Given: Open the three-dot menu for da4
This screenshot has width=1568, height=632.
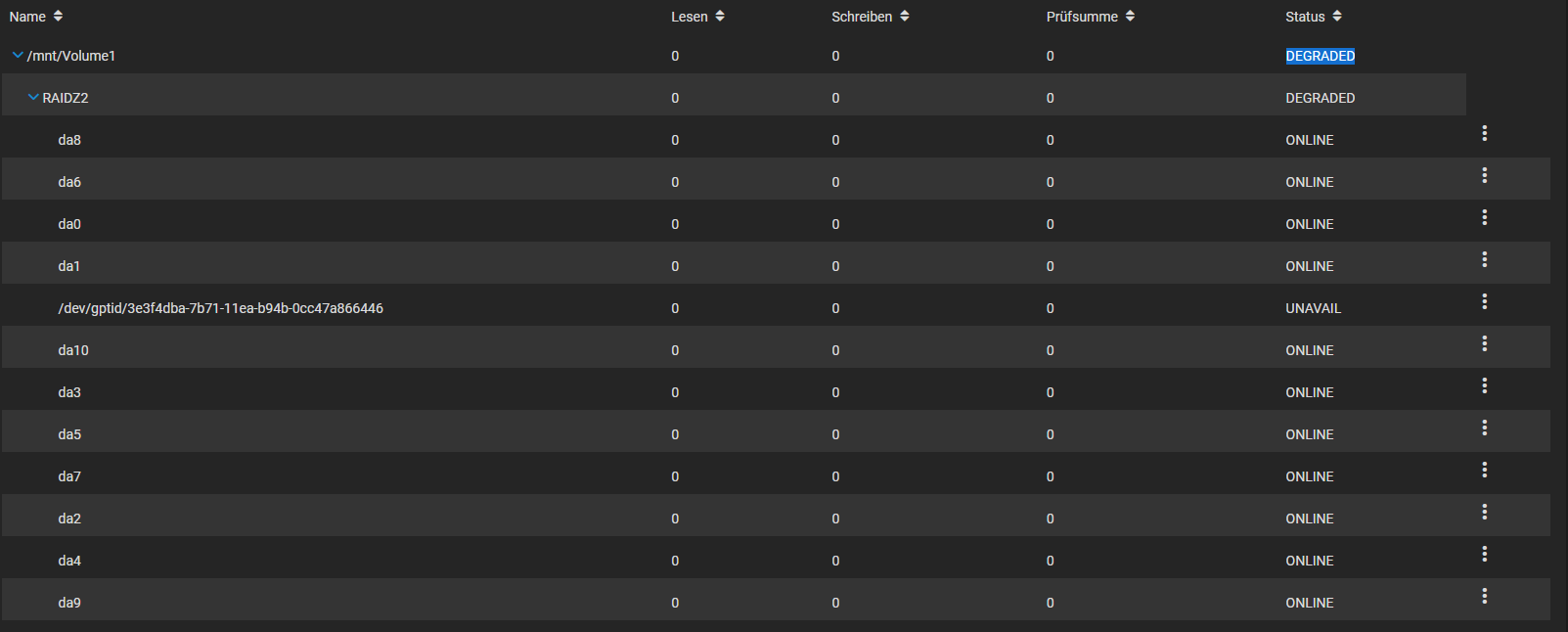Looking at the screenshot, I should pyautogui.click(x=1484, y=554).
